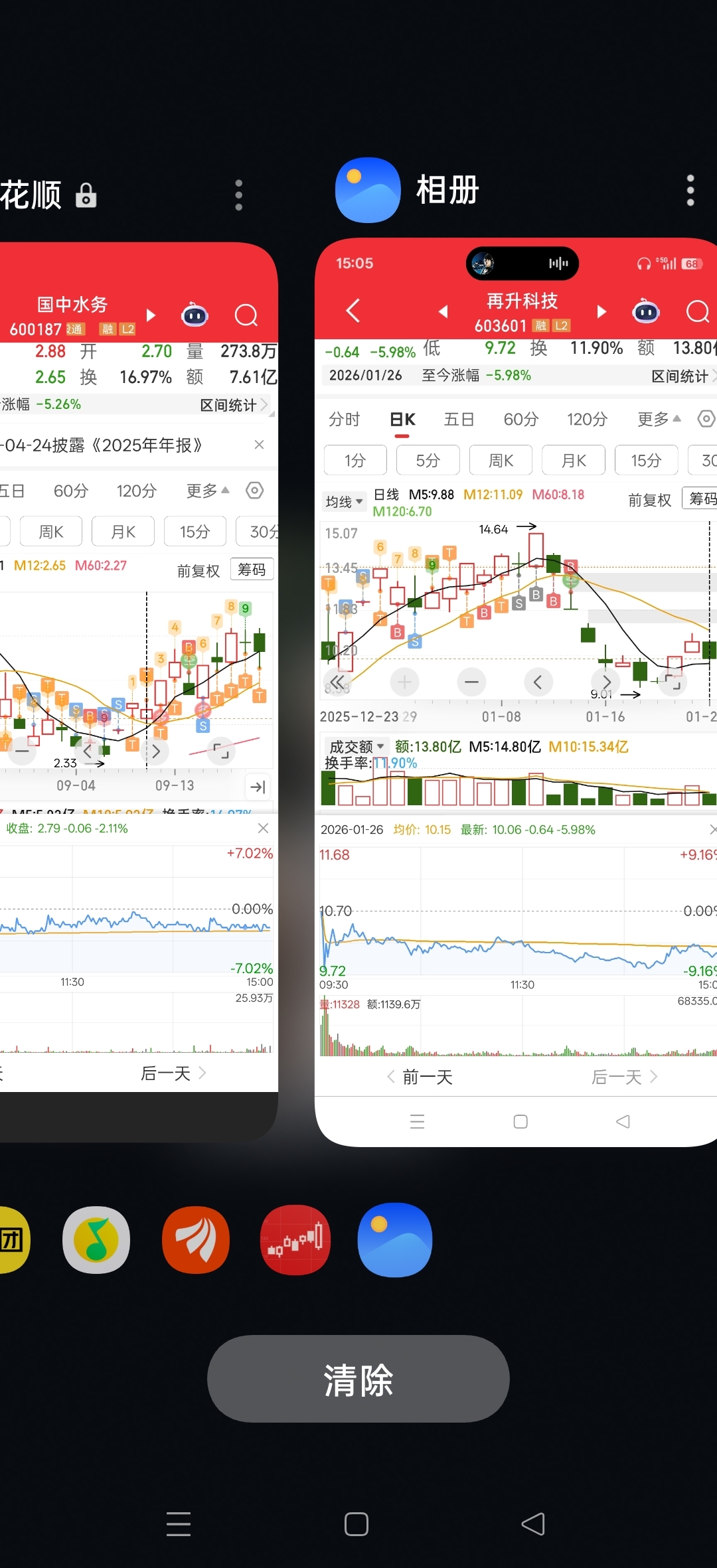Tap the in-screenshot home square in 相册 card
This screenshot has width=717, height=1568.
[520, 1122]
